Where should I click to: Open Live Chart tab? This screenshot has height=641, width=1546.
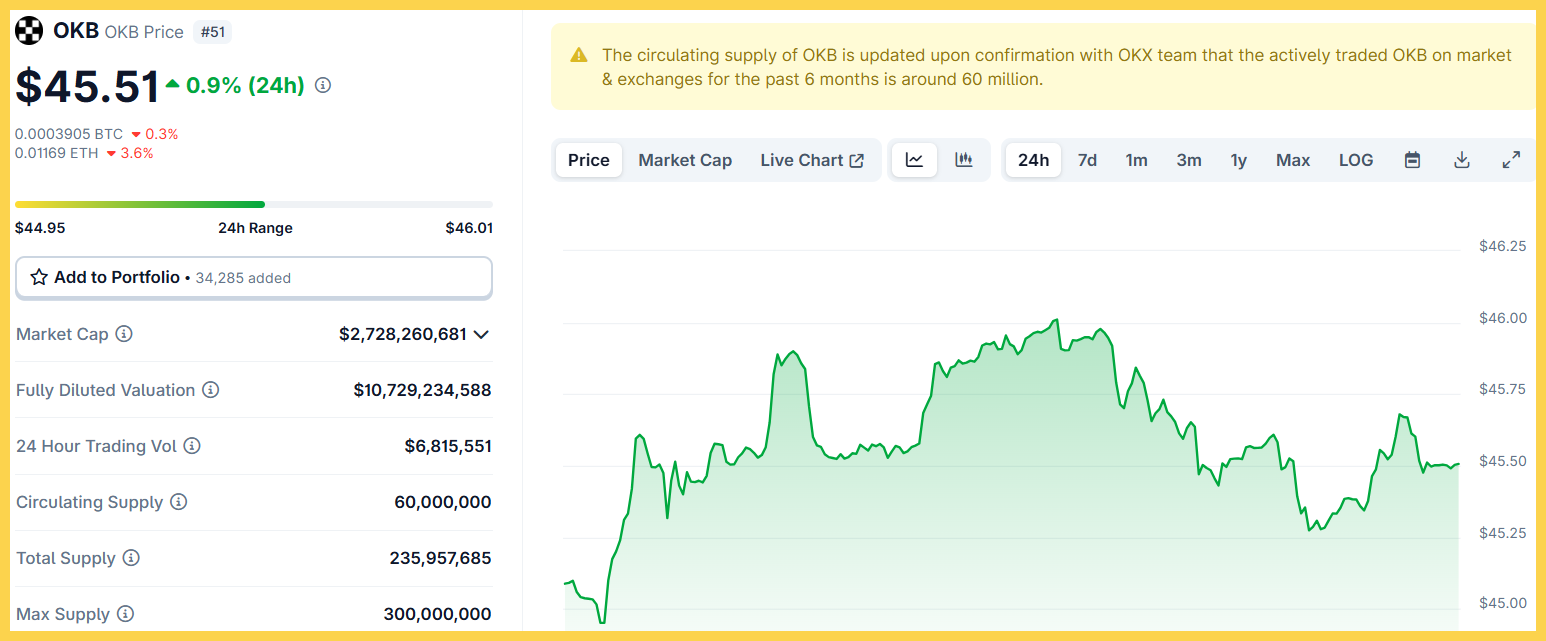pyautogui.click(x=812, y=160)
